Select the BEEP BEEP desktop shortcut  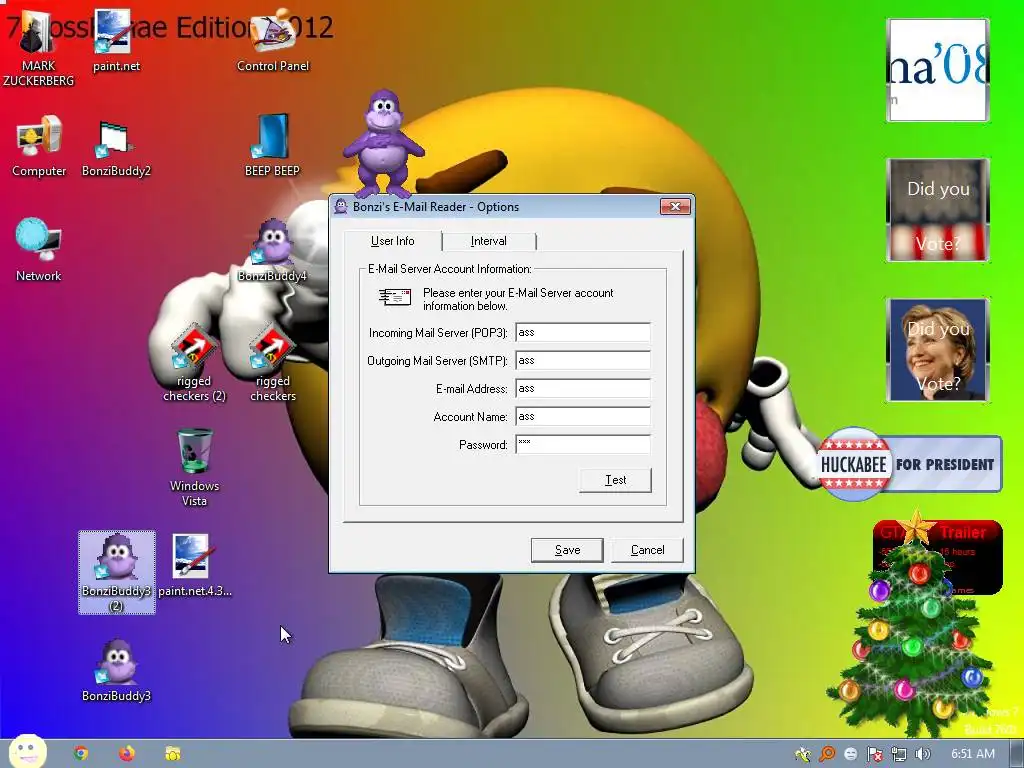tap(272, 146)
